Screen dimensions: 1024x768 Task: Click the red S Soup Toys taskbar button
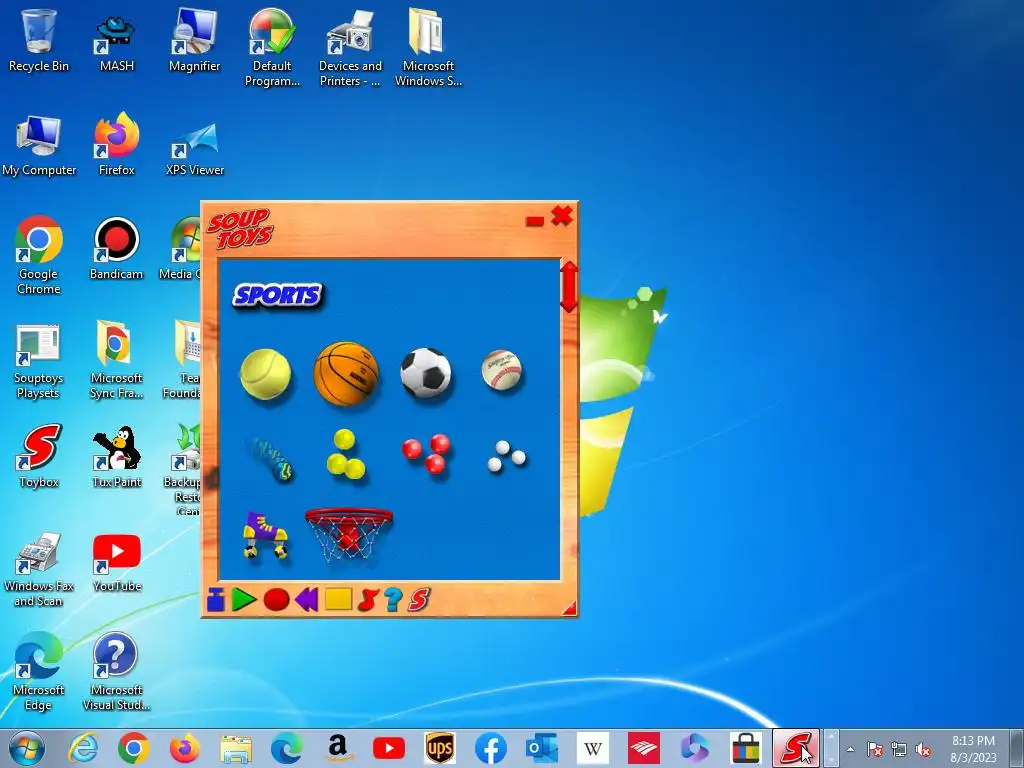coord(795,748)
